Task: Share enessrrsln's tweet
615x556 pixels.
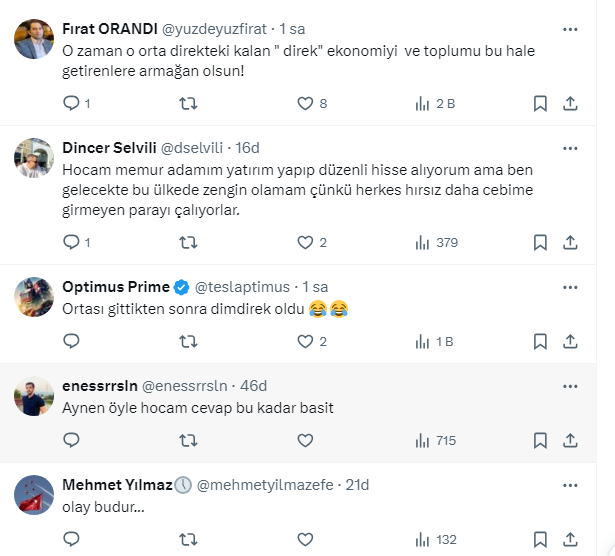Action: coord(570,440)
